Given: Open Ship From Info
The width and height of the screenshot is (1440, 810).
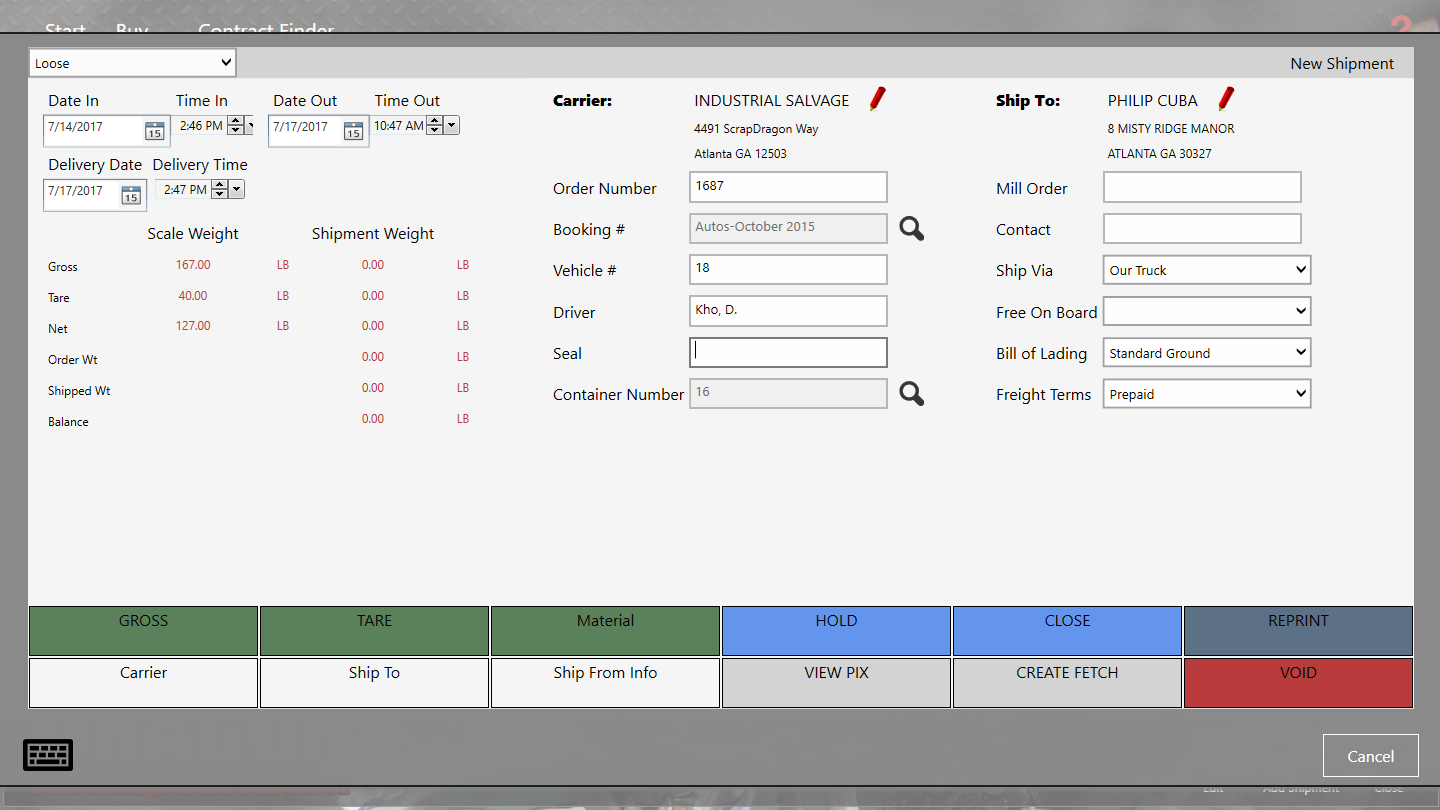Looking at the screenshot, I should (605, 683).
